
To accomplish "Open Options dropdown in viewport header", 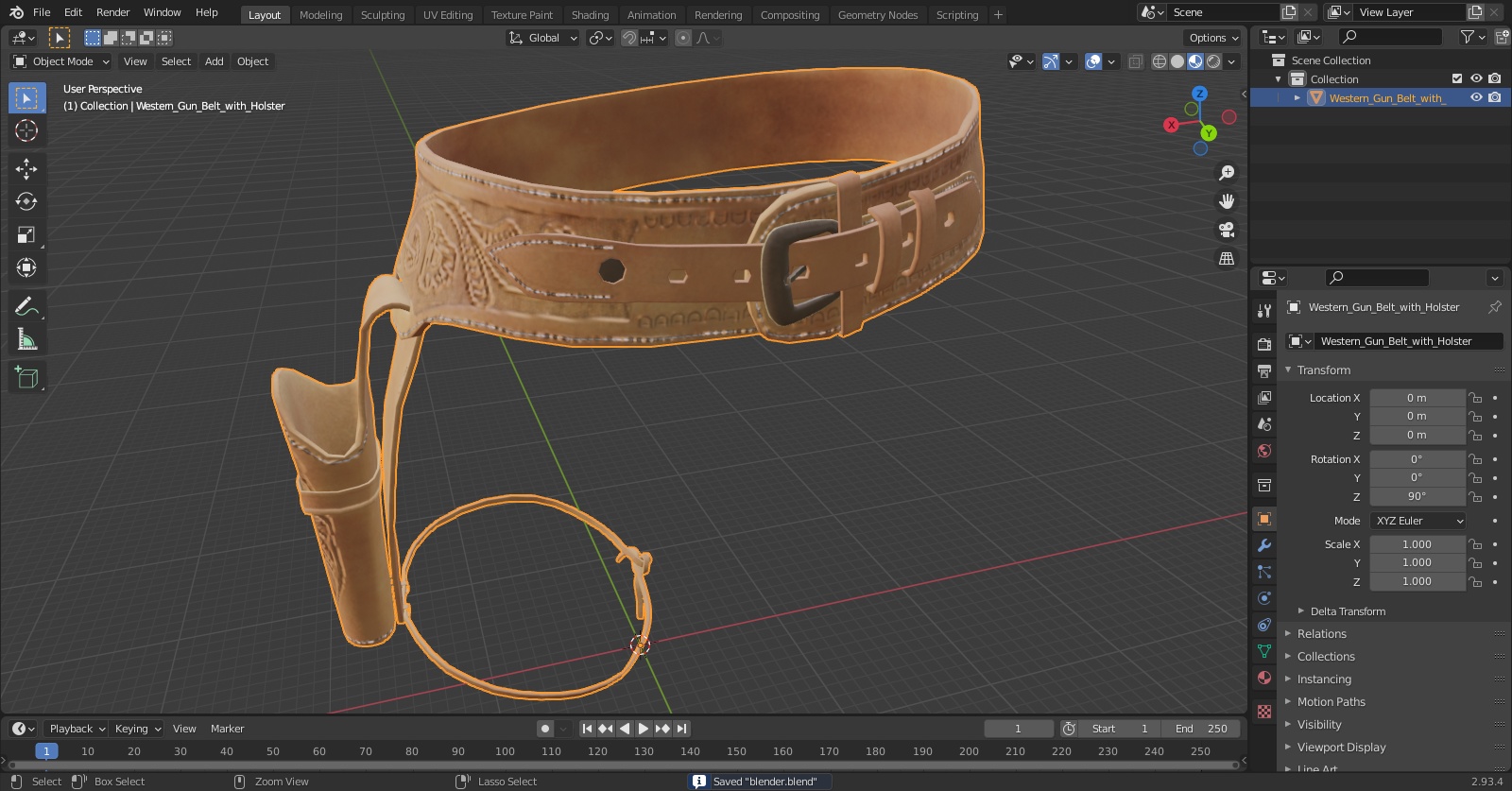I will pos(1212,38).
